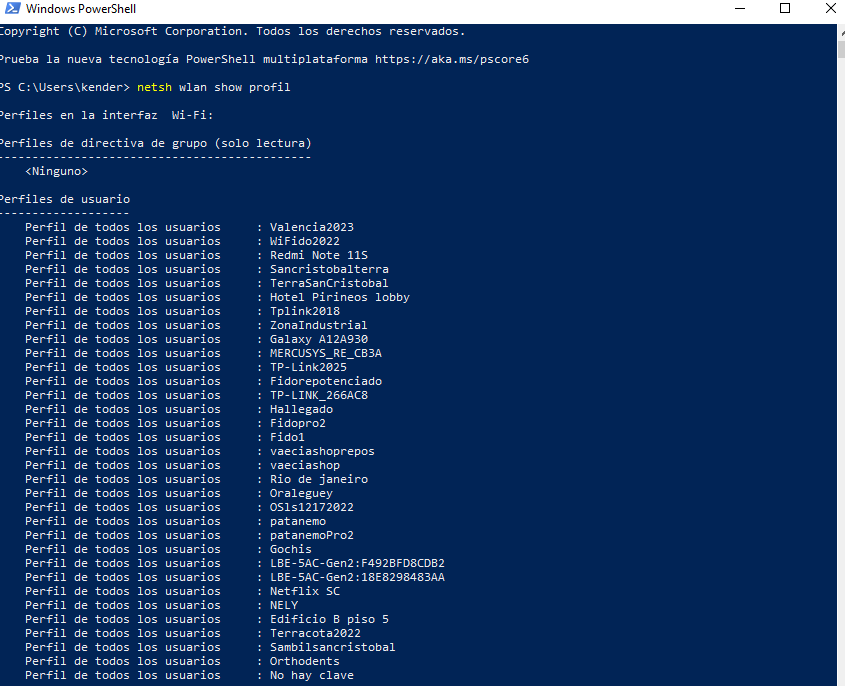Viewport: 845px width, 686px height.
Task: Click the profile 'OSls12172022'
Action: (311, 508)
